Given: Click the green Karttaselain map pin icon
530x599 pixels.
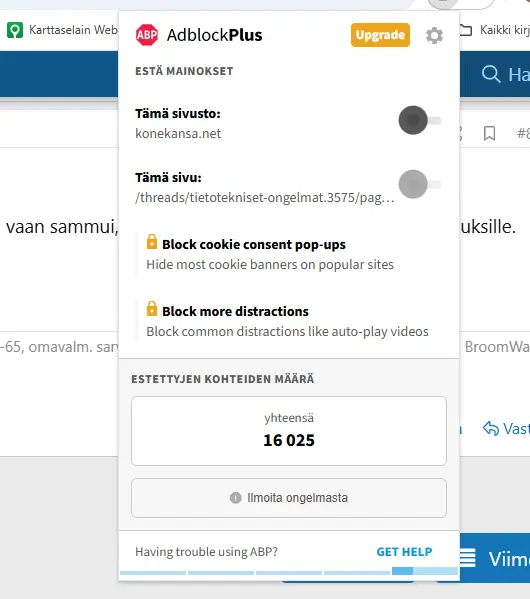Looking at the screenshot, I should pos(15,30).
